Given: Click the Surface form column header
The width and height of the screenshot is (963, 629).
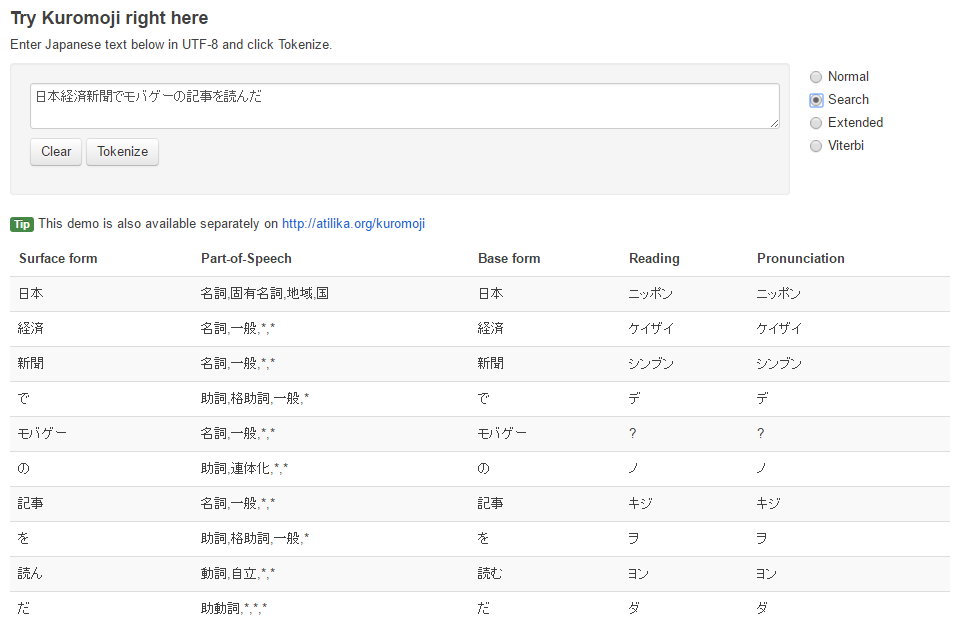Looking at the screenshot, I should 58,259.
